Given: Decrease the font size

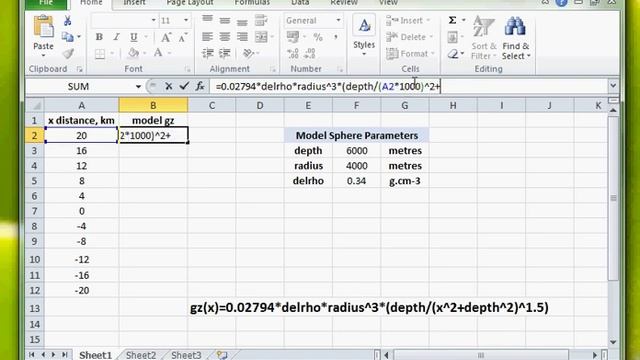Looking at the screenshot, I should click(x=183, y=38).
